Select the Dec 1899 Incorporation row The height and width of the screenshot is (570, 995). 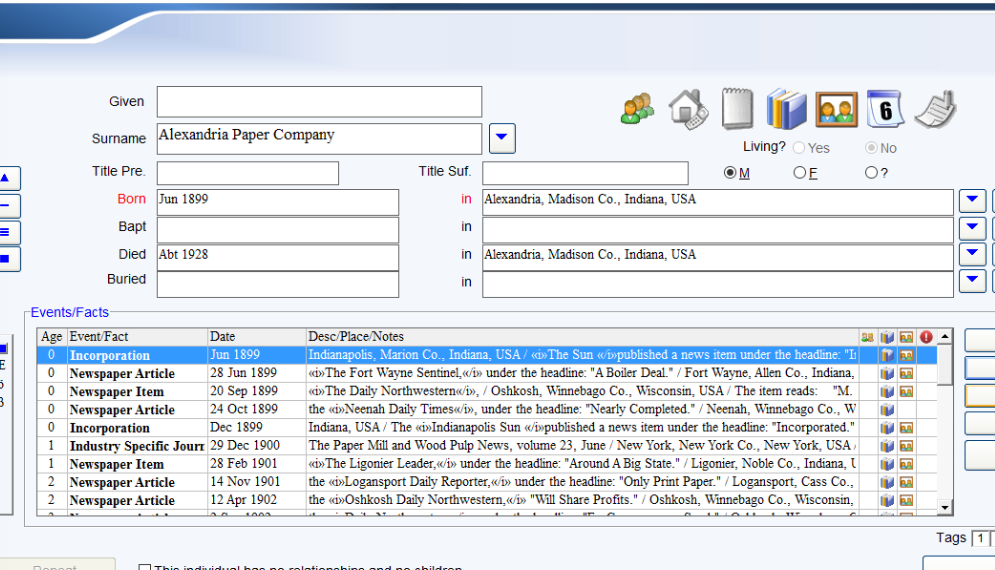point(487,428)
